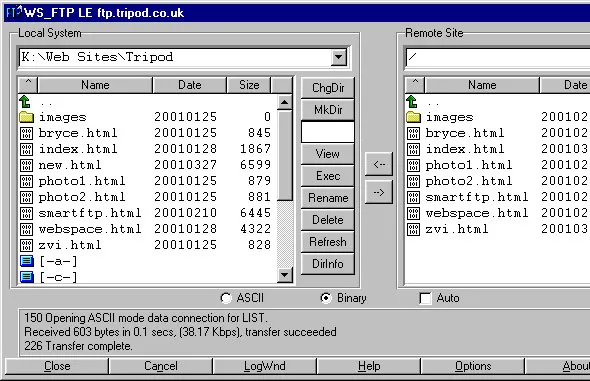Click the local images folder icon

[x=26, y=117]
